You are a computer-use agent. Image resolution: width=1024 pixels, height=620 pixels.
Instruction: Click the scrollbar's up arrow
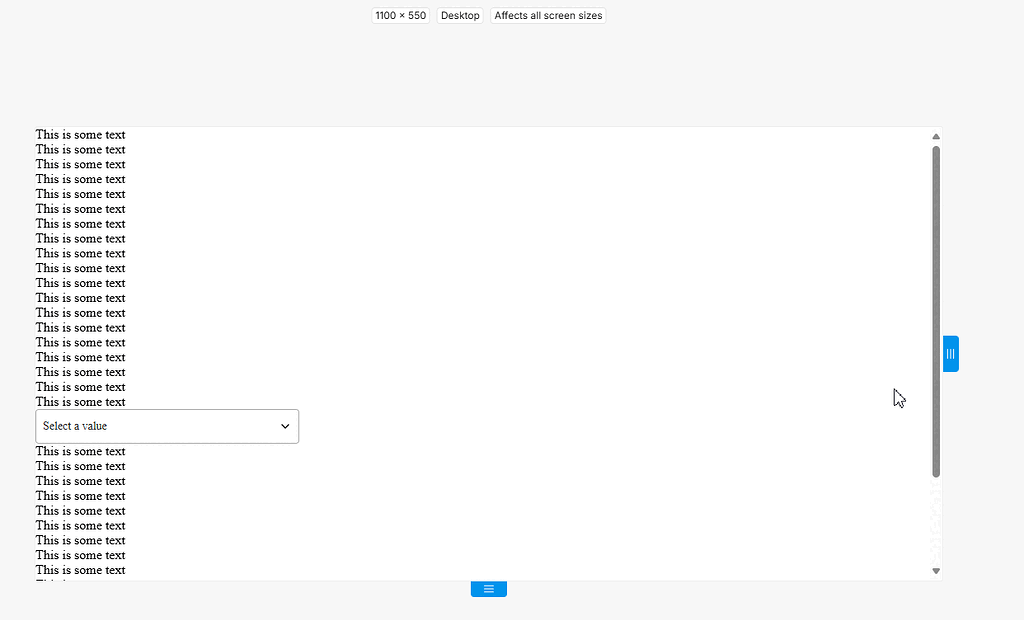pos(935,136)
